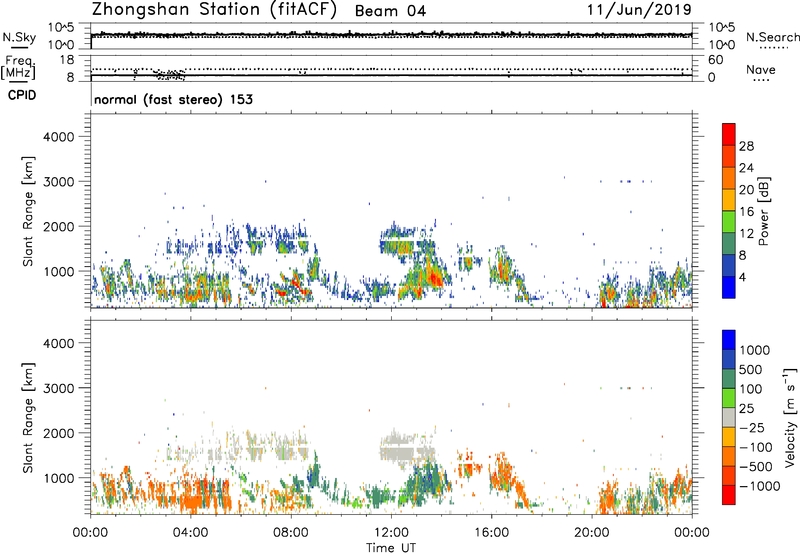The width and height of the screenshot is (800, 554).
Task: Select the normal (fast stereo) 153 text
Action: click(173, 99)
